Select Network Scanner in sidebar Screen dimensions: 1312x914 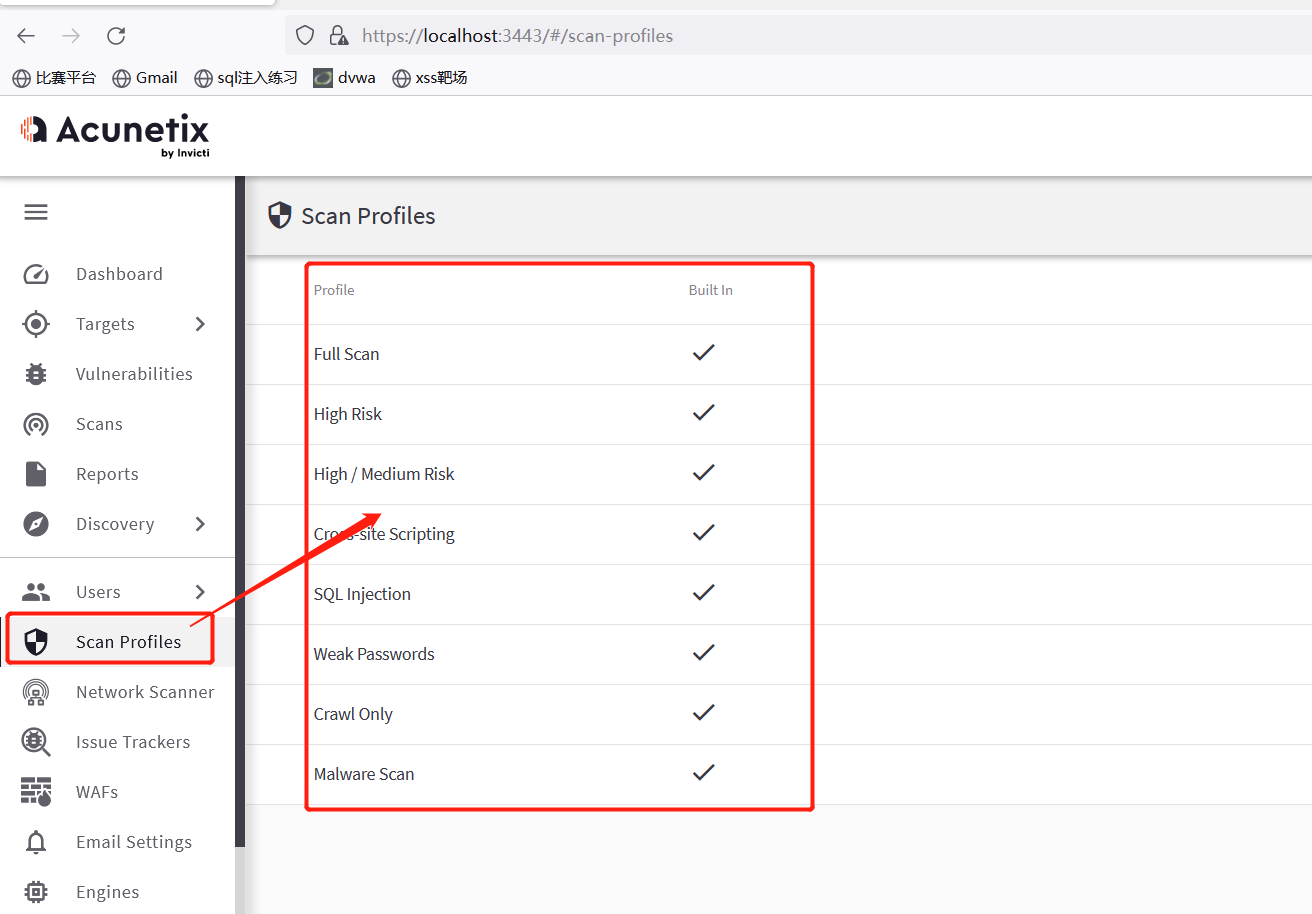145,692
